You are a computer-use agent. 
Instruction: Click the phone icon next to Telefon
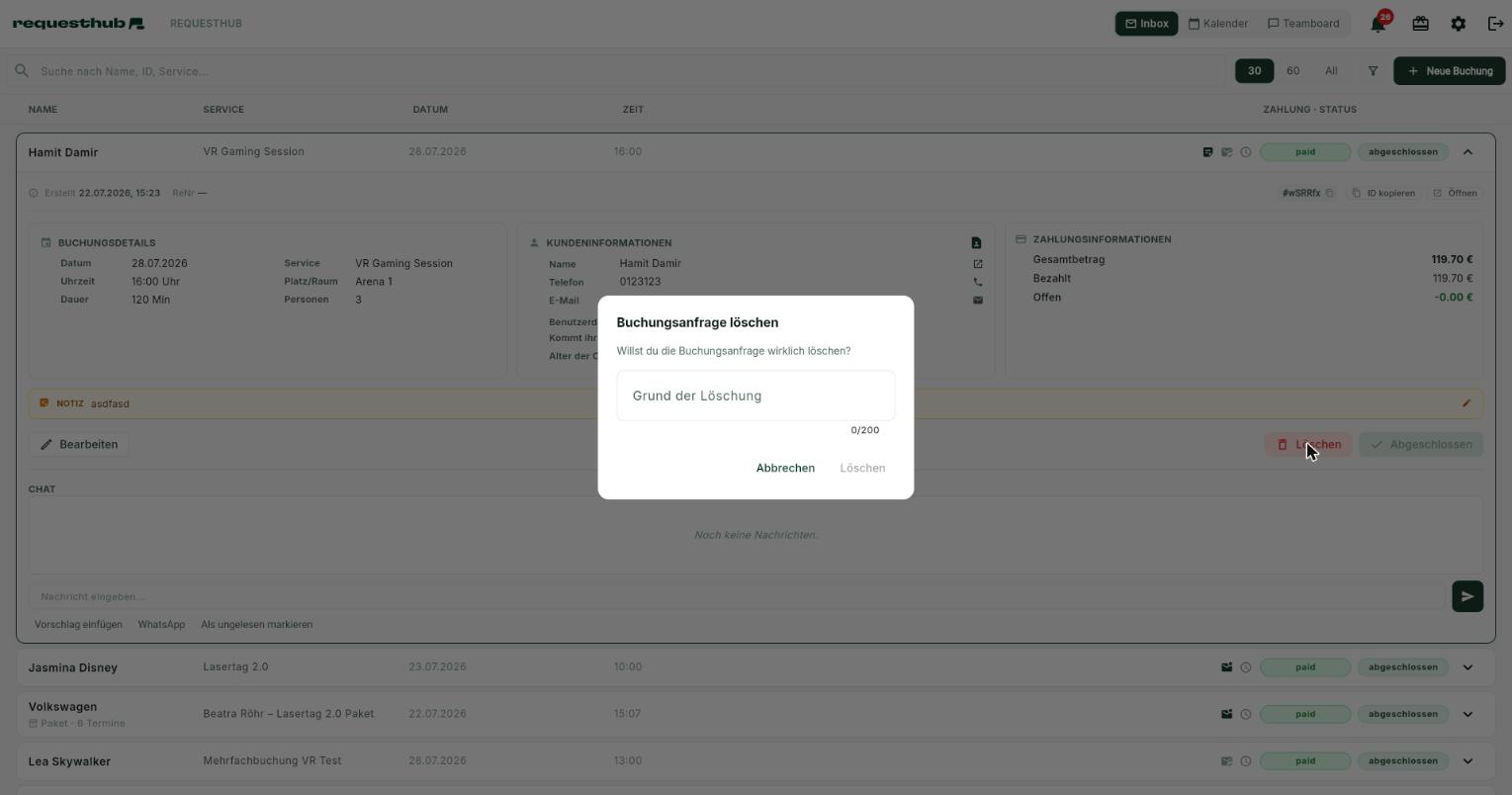pos(978,282)
